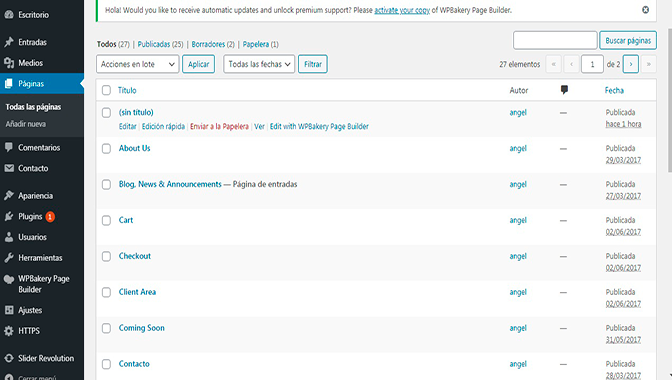Check the Blog, News & Announcements row
The image size is (672, 380).
click(106, 184)
